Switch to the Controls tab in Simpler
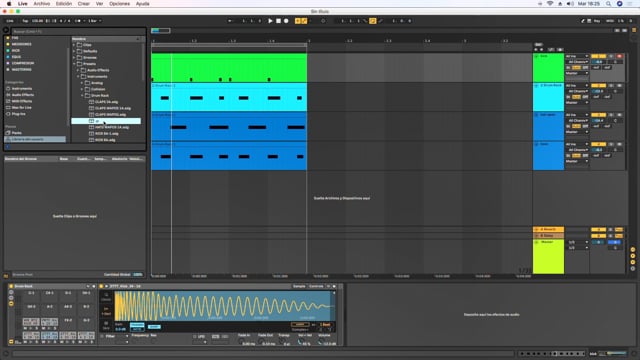Image resolution: width=640 pixels, height=360 pixels. pyautogui.click(x=316, y=286)
